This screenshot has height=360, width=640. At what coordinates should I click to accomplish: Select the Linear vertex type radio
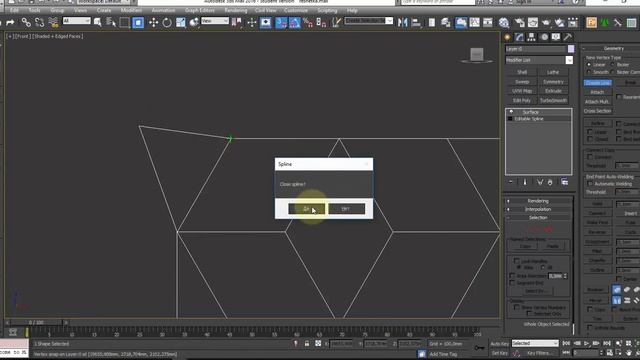tap(589, 64)
